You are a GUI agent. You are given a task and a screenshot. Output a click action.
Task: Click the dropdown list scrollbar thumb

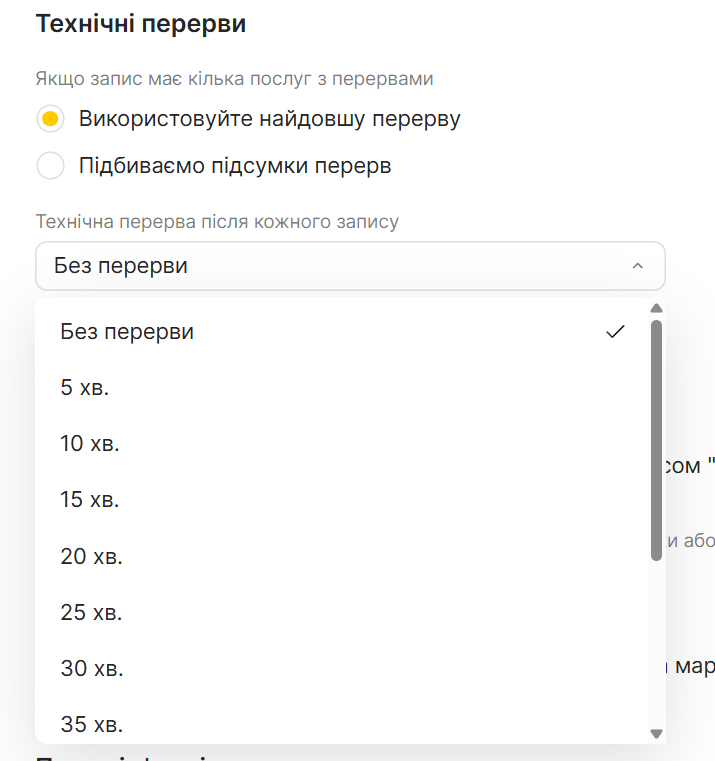point(657,440)
